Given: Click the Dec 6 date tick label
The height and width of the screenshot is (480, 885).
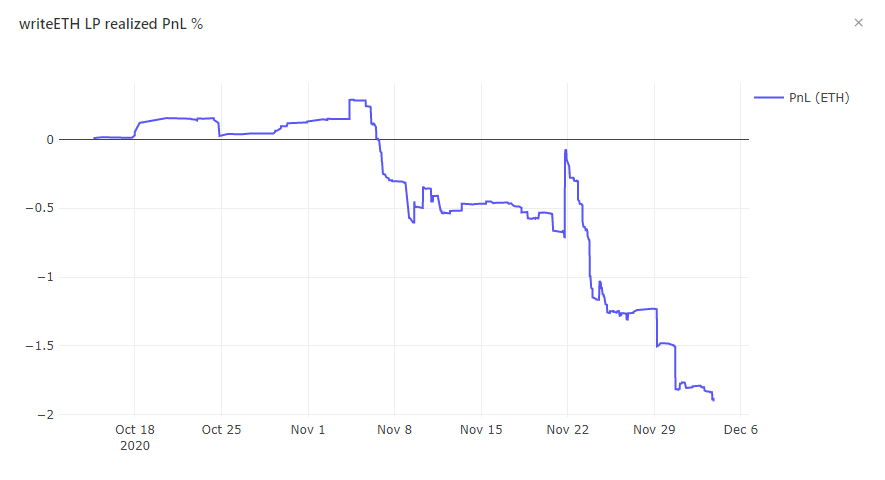Looking at the screenshot, I should [741, 430].
